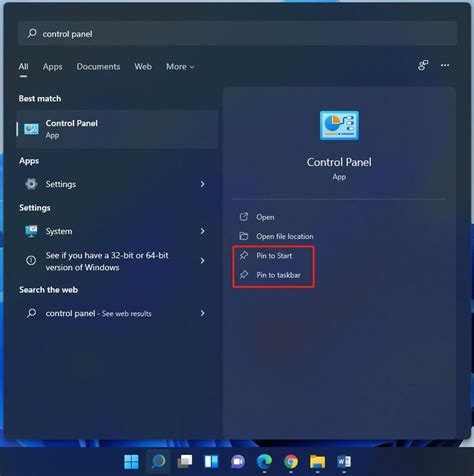
Task: Open File Explorer from the taskbar
Action: 317,462
